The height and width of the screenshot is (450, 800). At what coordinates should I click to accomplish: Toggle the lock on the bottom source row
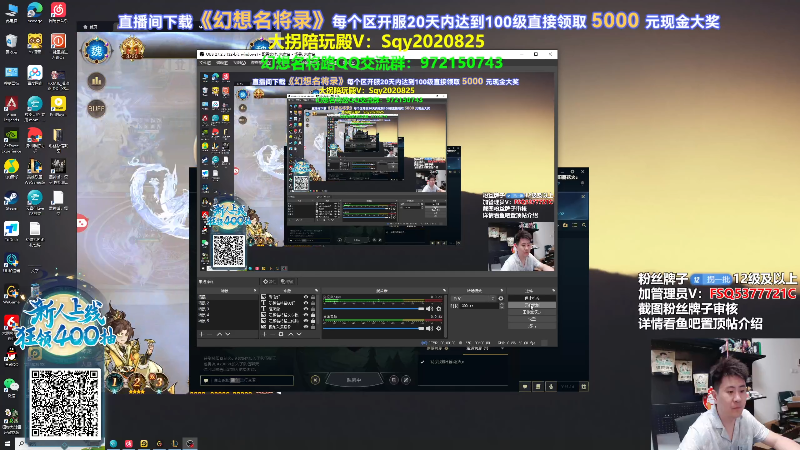pyautogui.click(x=313, y=327)
